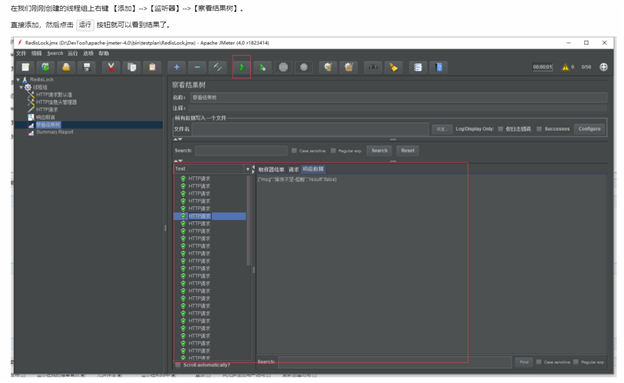
Task: Click the Copy toolbar icon
Action: 132,67
